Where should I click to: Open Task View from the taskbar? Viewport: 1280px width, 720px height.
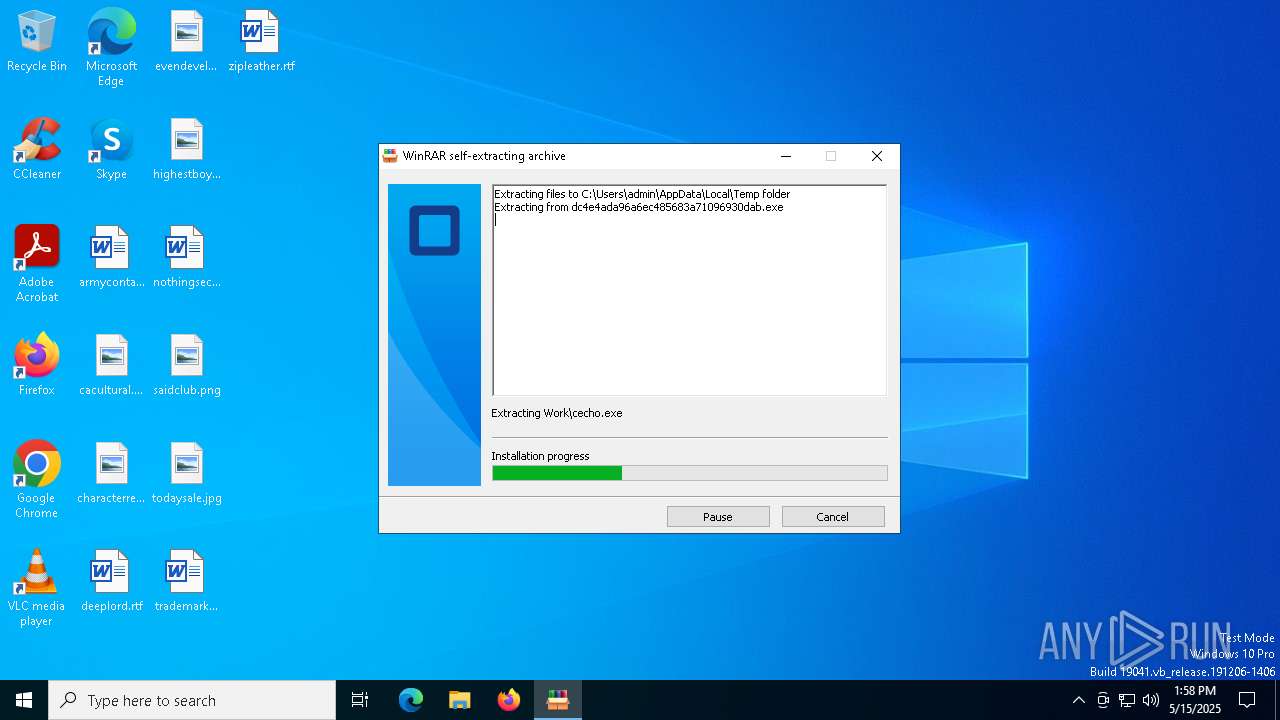[360, 700]
